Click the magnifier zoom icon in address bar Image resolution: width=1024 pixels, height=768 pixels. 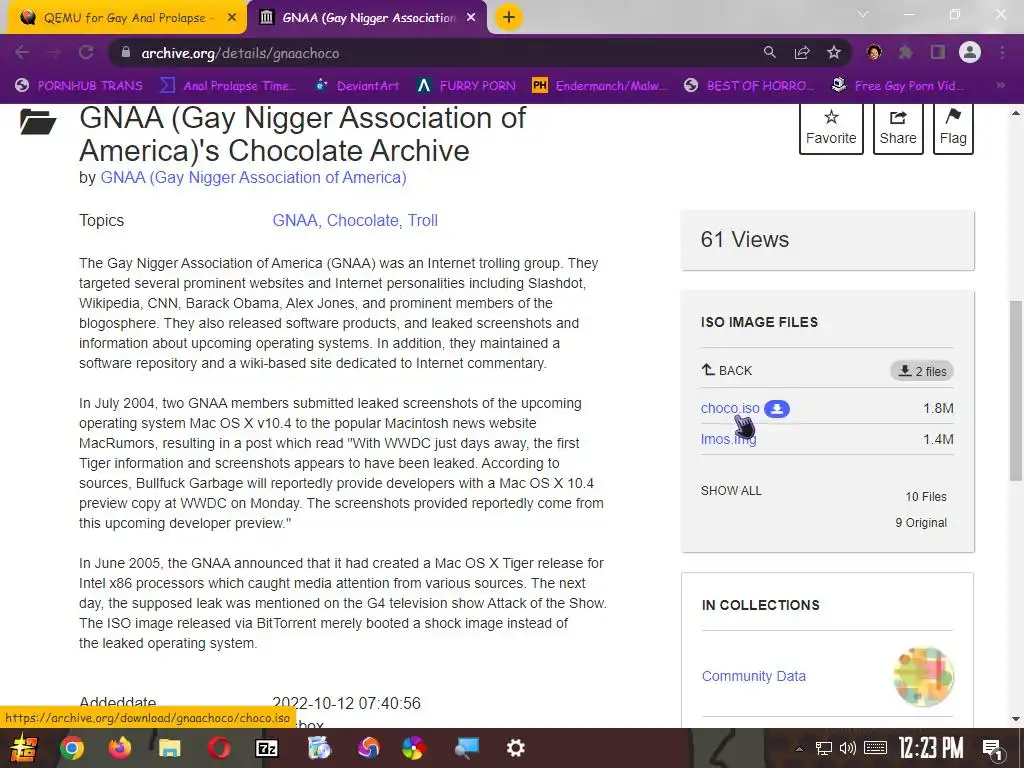(x=769, y=53)
